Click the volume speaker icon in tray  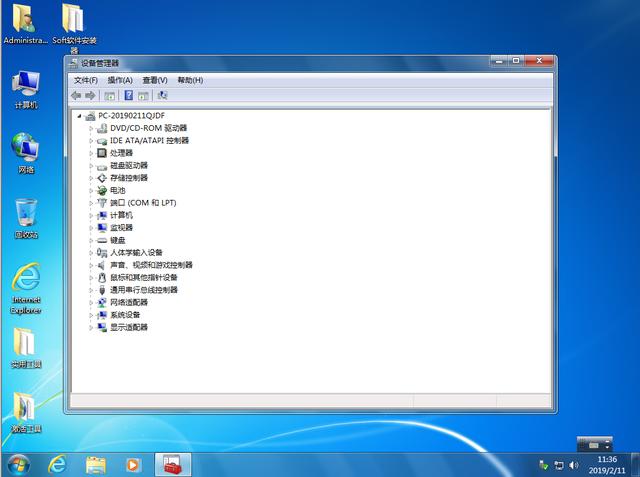572,465
